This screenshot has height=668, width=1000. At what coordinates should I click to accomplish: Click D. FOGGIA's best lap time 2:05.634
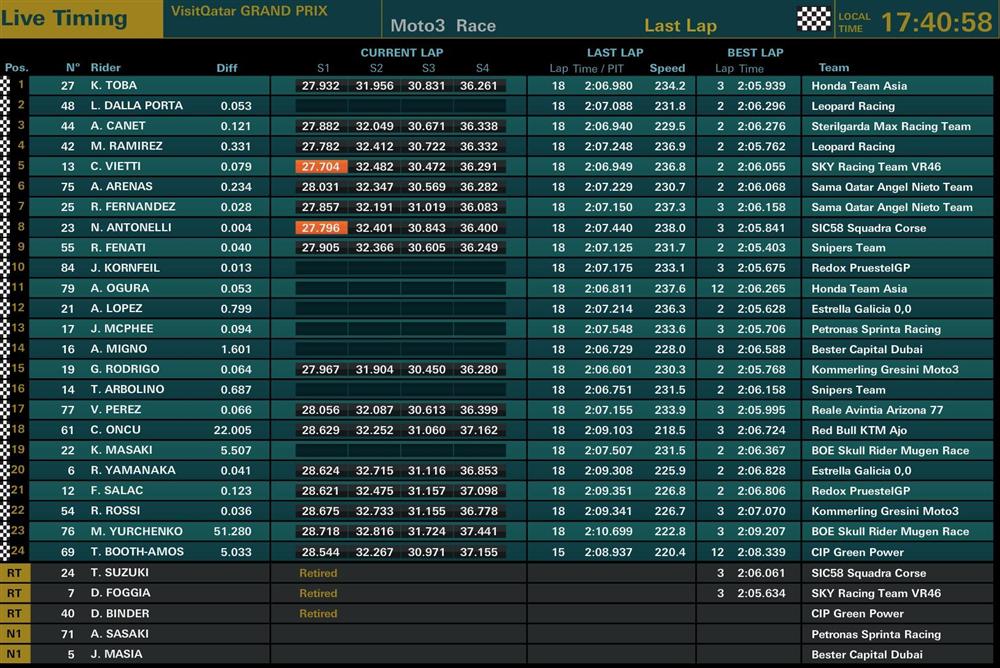(761, 593)
